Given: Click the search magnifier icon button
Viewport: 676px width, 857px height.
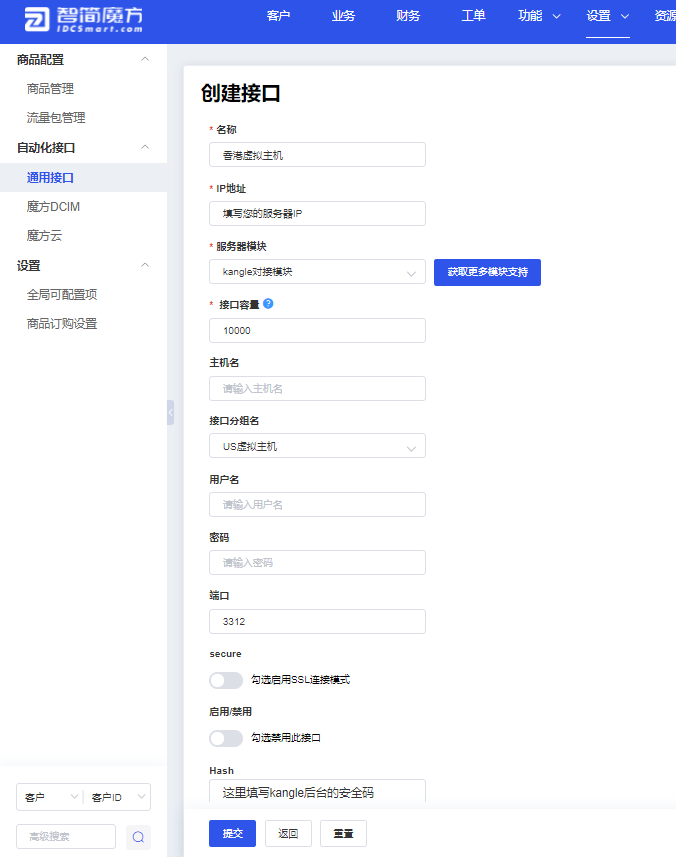Looking at the screenshot, I should click(138, 837).
